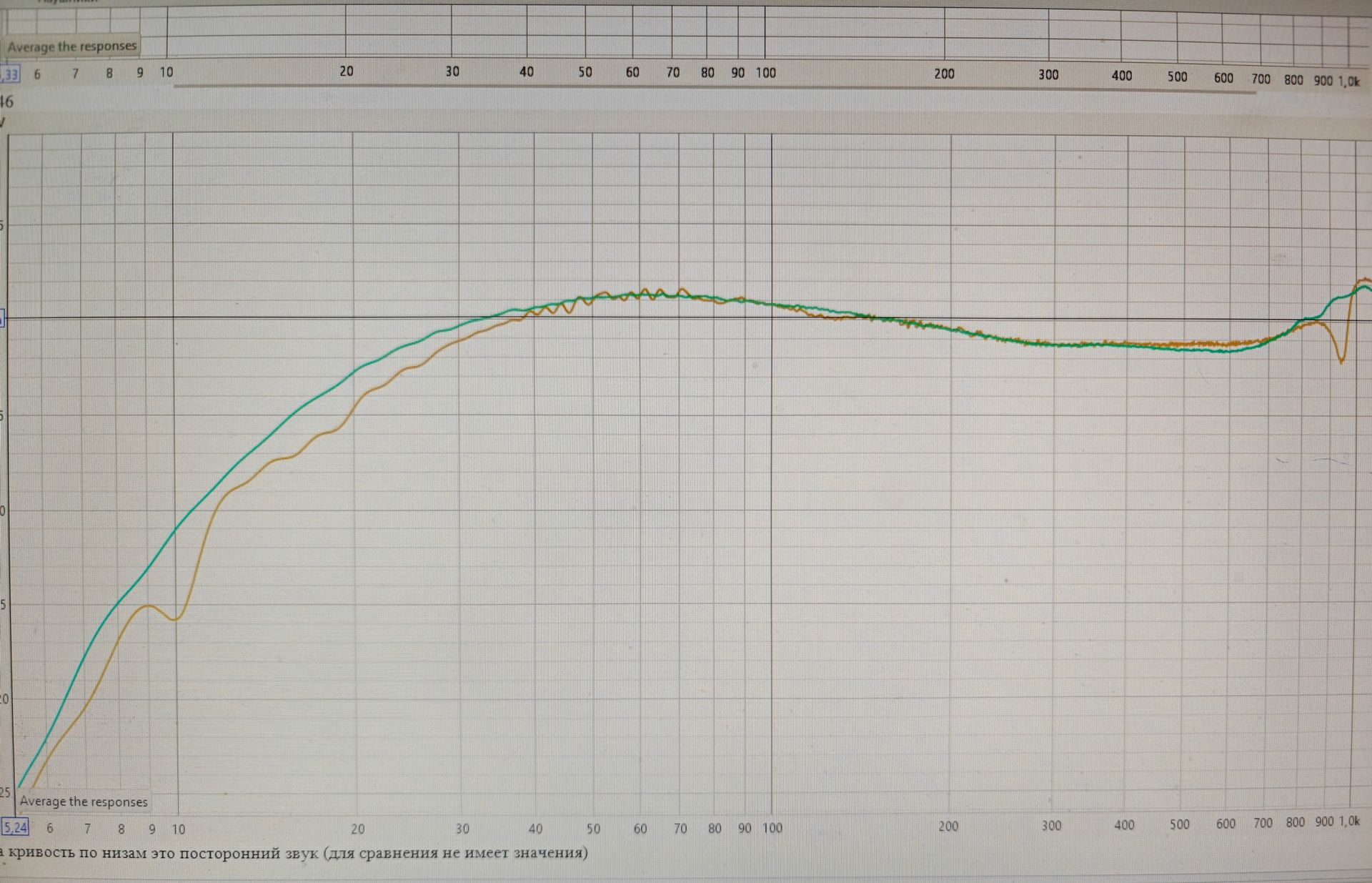Click the 20 Hz label on bottom axis
The height and width of the screenshot is (883, 1372).
click(357, 829)
